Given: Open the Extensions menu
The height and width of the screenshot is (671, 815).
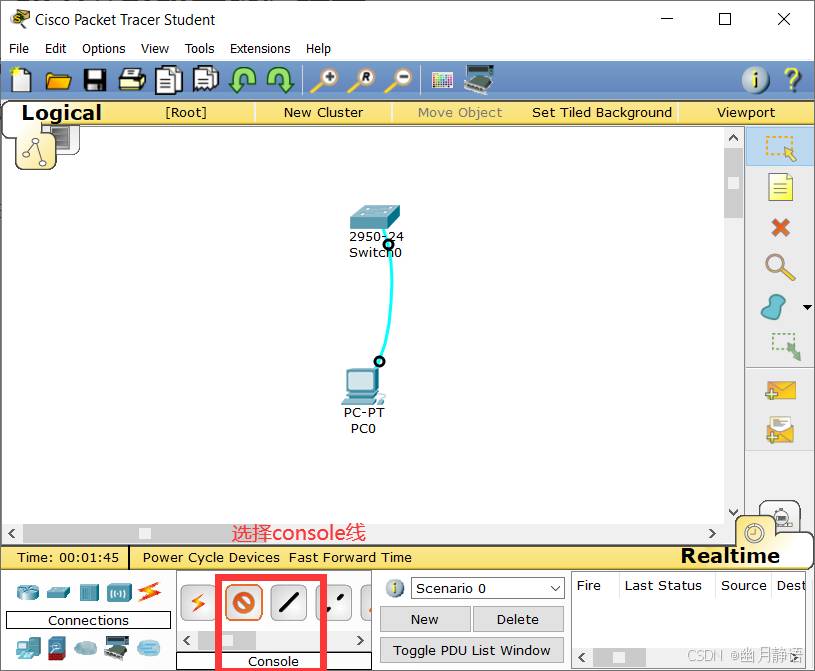Looking at the screenshot, I should click(260, 49).
